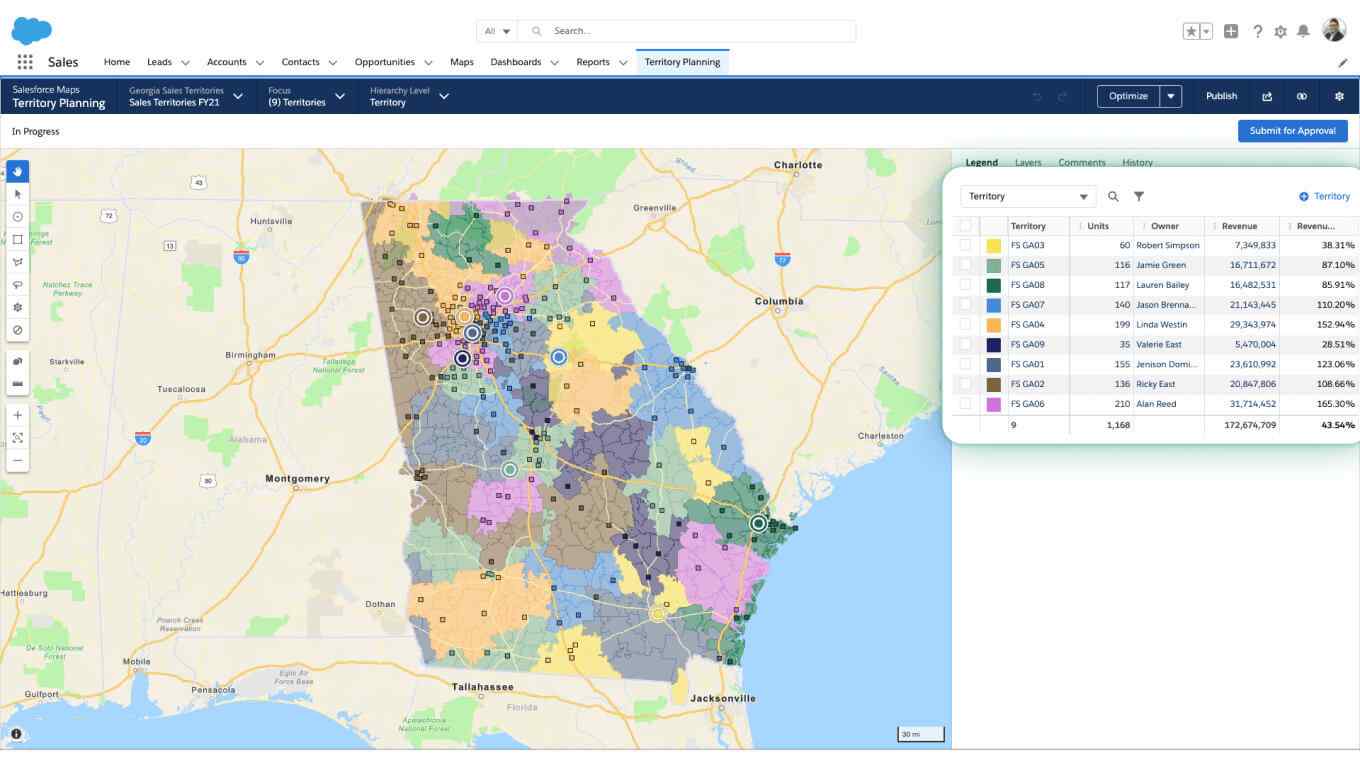Tick the FS GA01 row checkbox
The width and height of the screenshot is (1360, 765).
[965, 364]
